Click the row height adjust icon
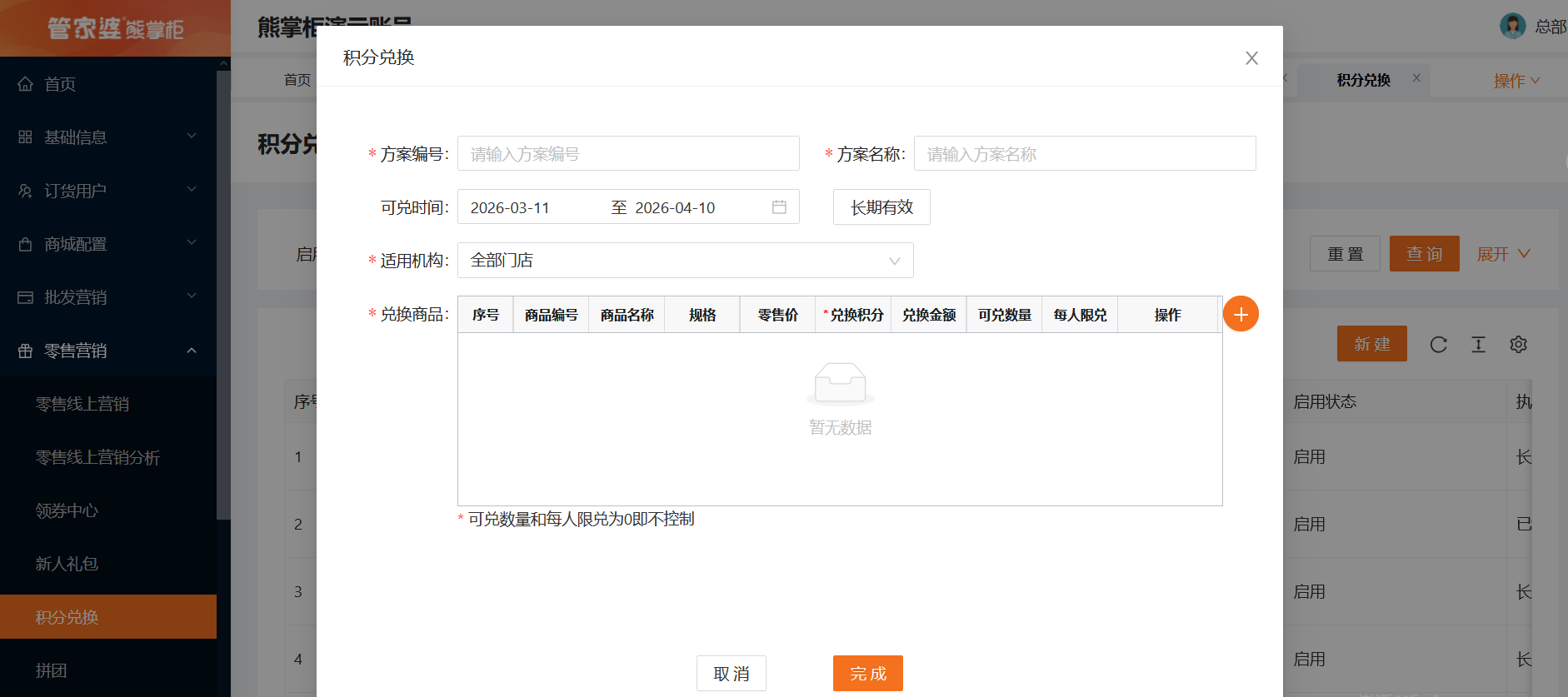The width and height of the screenshot is (1568, 697). (x=1478, y=345)
